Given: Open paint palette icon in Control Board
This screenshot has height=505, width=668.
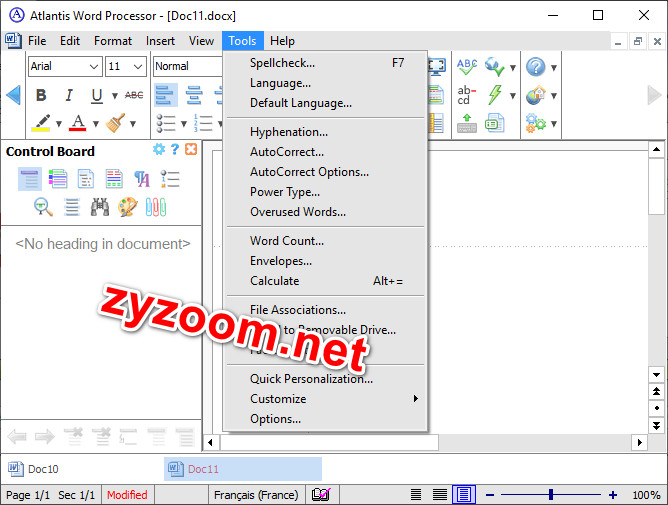Looking at the screenshot, I should [x=127, y=207].
